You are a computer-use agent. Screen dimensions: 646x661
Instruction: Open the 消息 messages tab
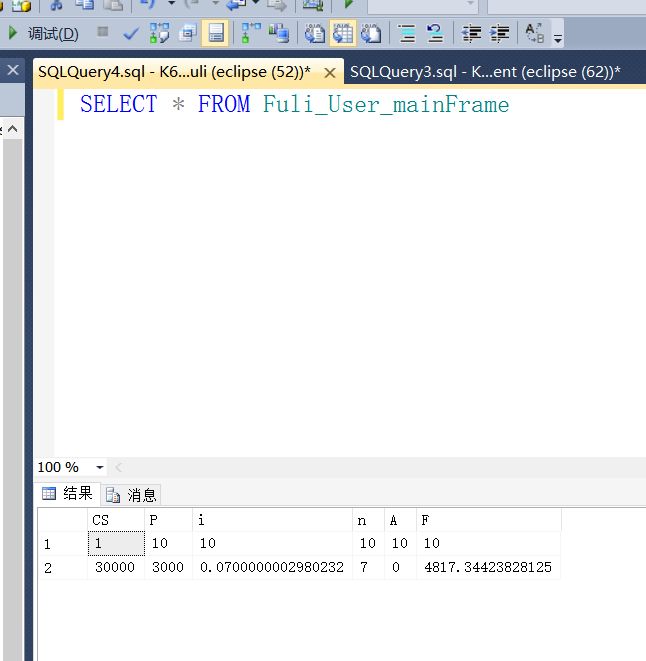click(x=131, y=494)
